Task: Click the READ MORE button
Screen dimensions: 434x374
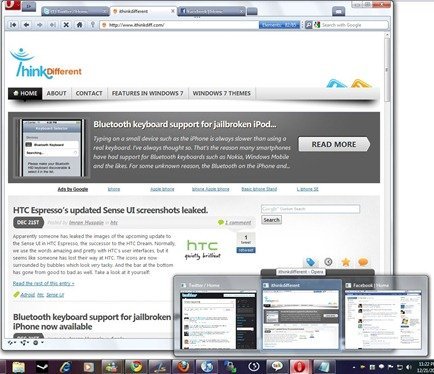Action: (x=334, y=144)
